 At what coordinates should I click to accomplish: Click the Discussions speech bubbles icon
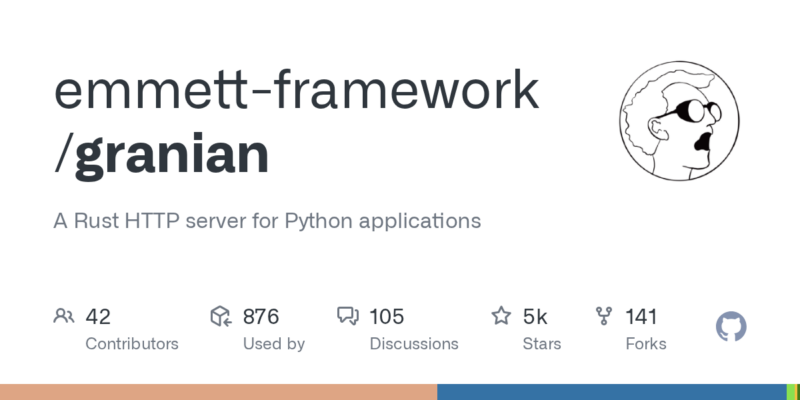(x=348, y=316)
